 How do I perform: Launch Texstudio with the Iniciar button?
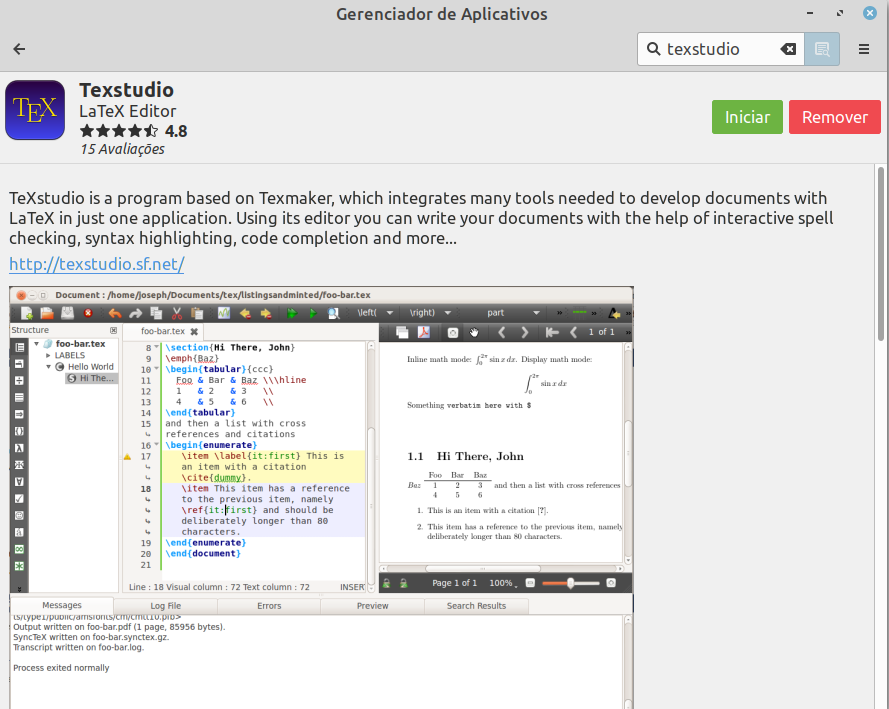coord(747,117)
